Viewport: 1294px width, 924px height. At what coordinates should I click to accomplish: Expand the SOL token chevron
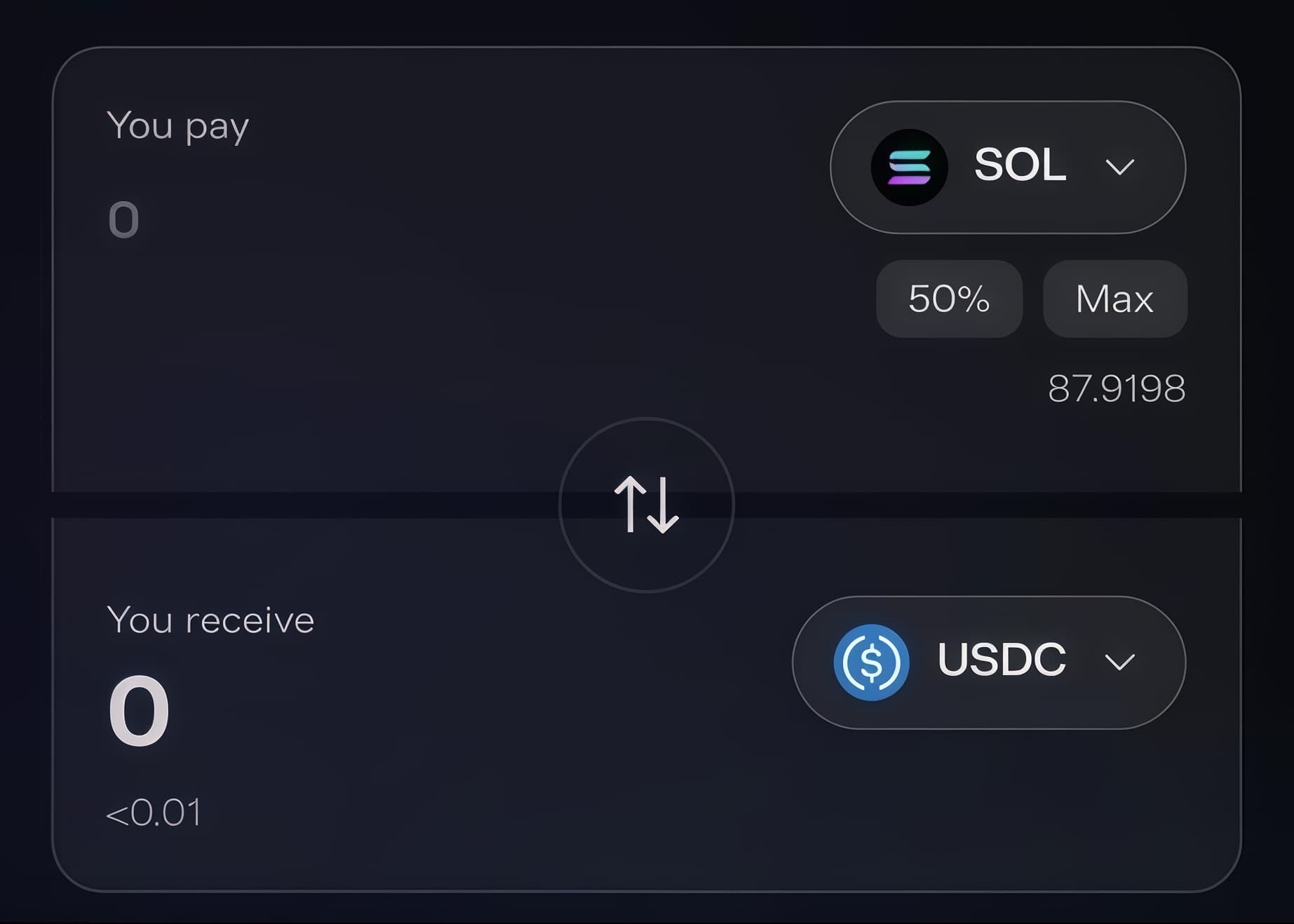[x=1119, y=167]
